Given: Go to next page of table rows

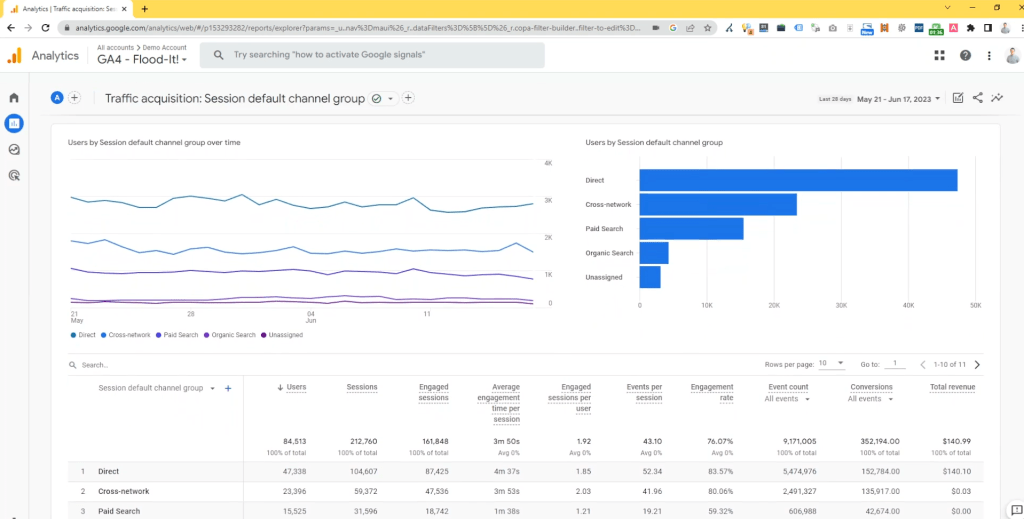Looking at the screenshot, I should click(x=977, y=365).
